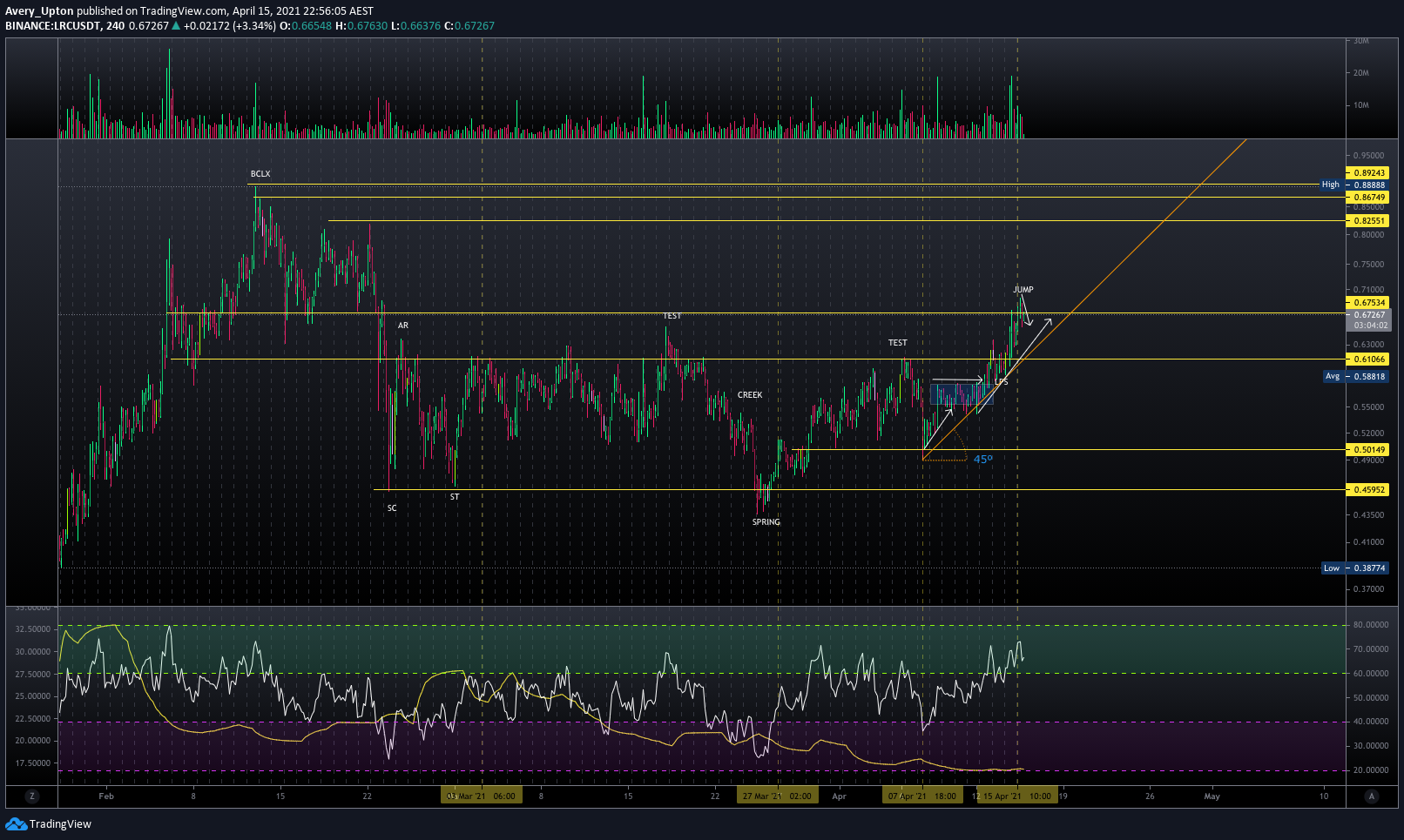The height and width of the screenshot is (840, 1404).
Task: Click the 32.50000 left indicator scale value
Action: (x=33, y=629)
